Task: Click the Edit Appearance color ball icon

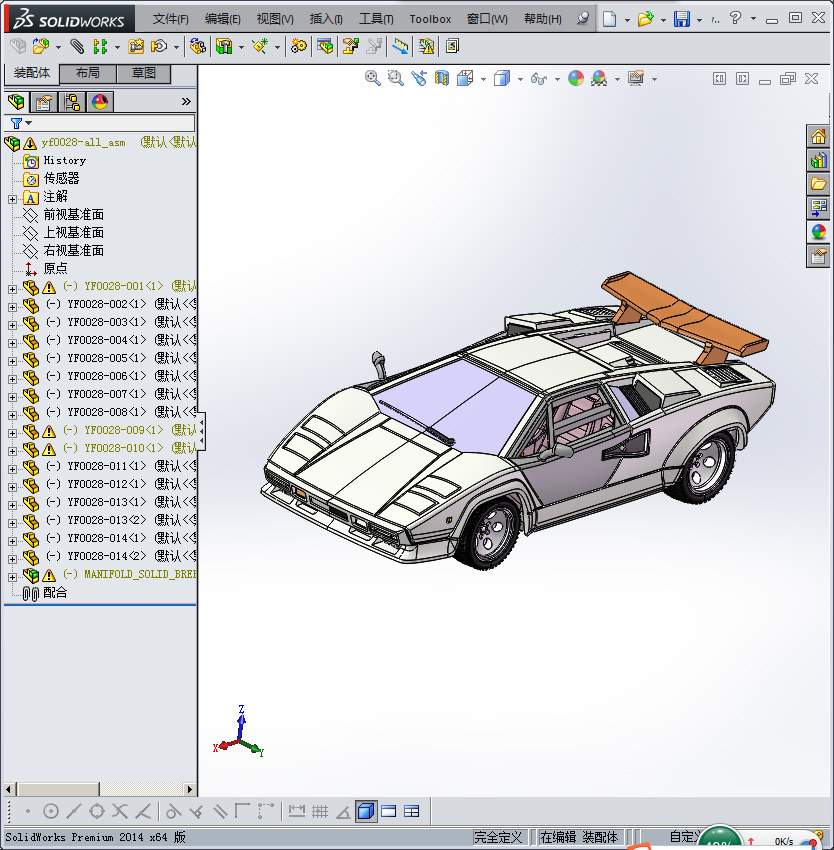Action: point(575,78)
